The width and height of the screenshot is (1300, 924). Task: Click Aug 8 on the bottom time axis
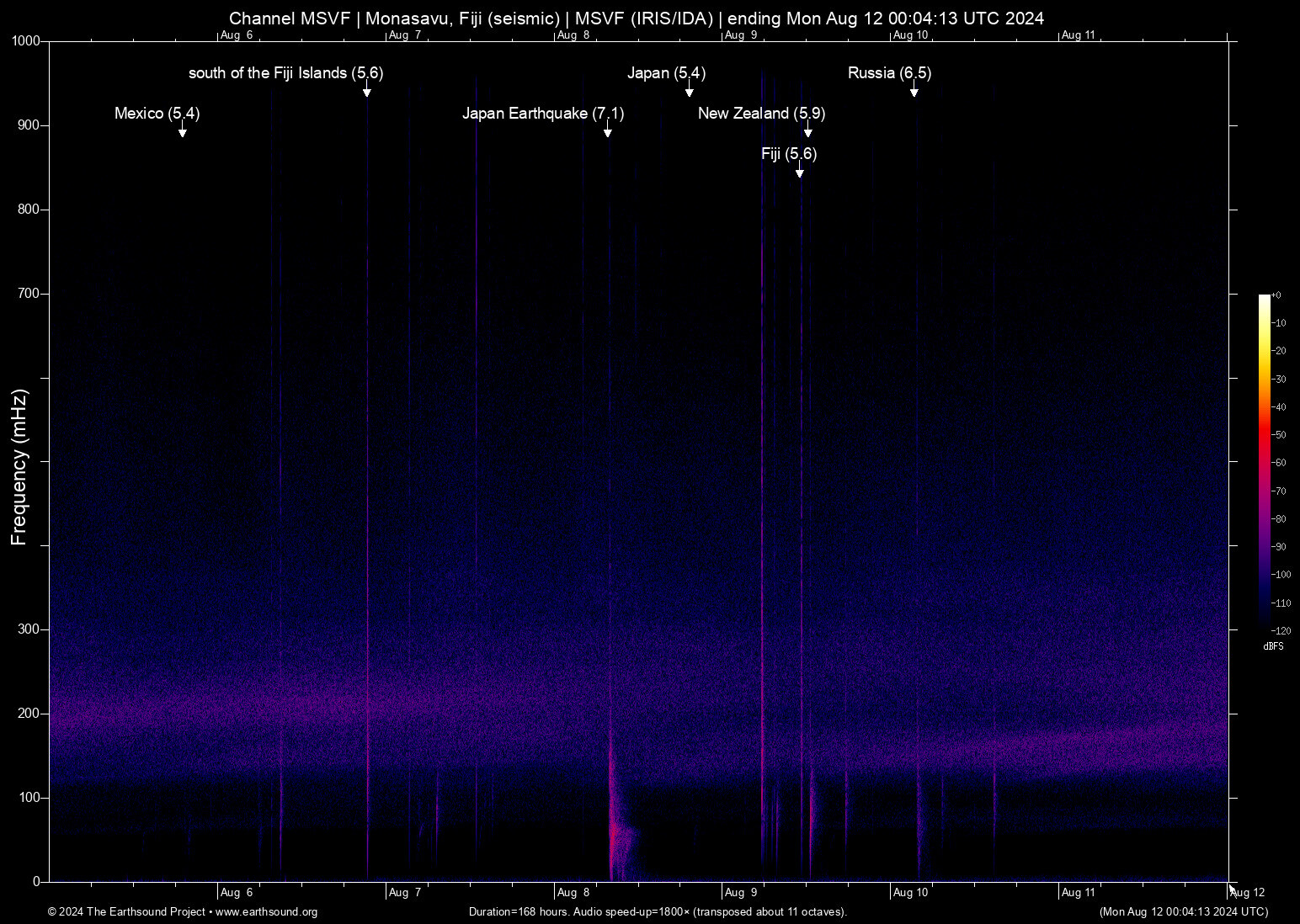coord(573,893)
